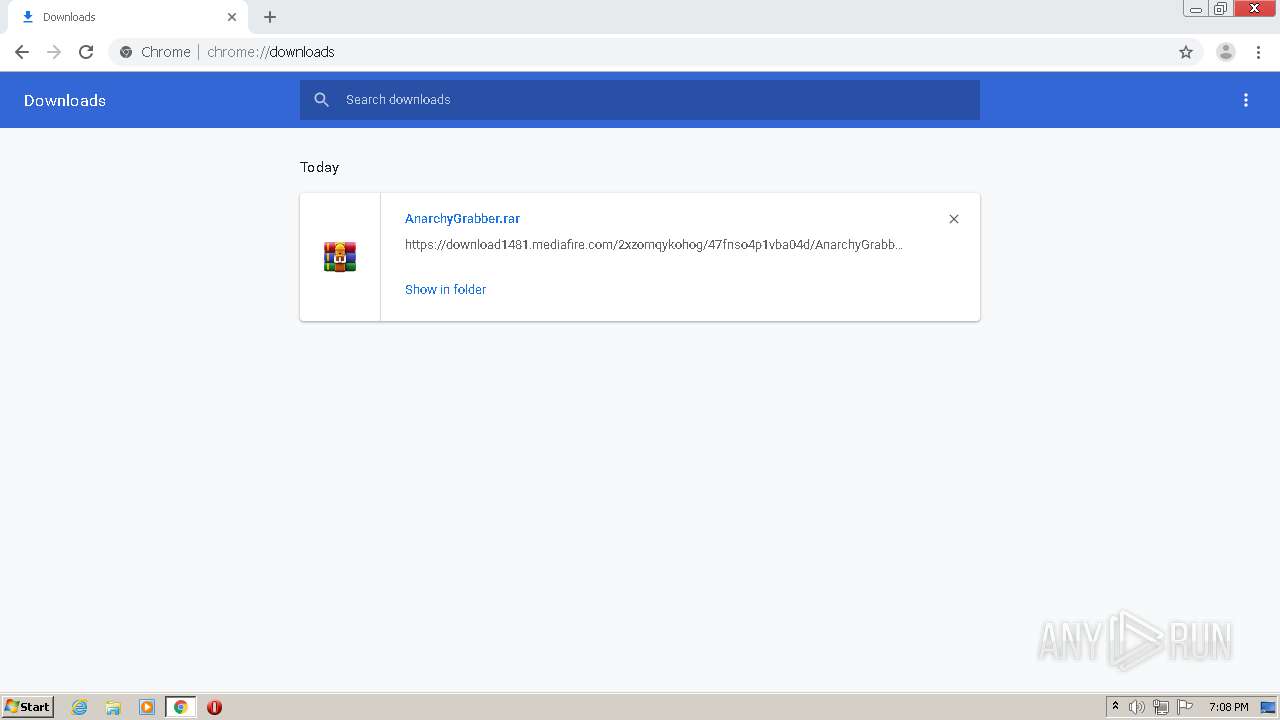This screenshot has height=720, width=1280.
Task: Launch Internet Explorer from taskbar
Action: 80,707
